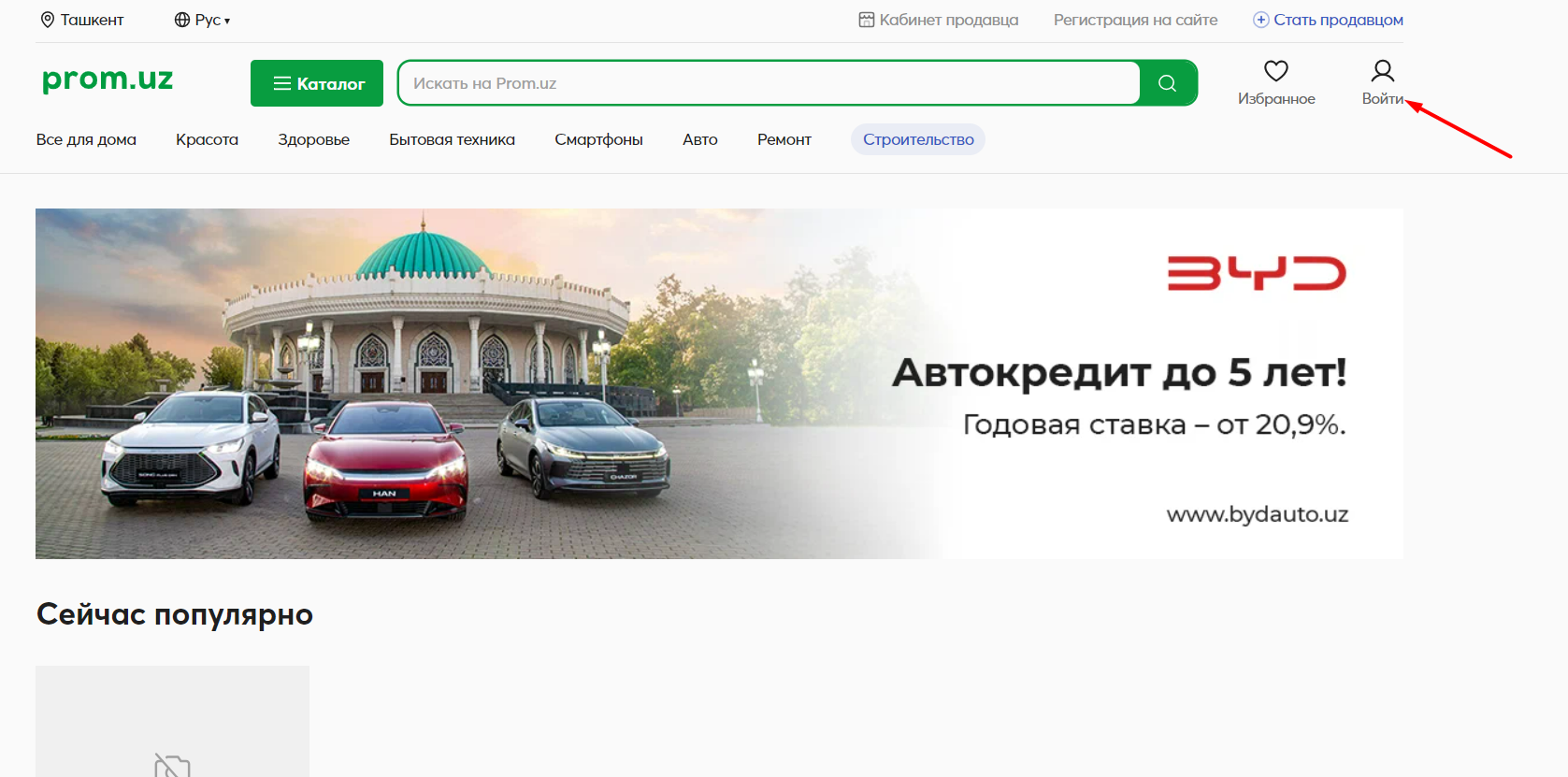Image resolution: width=1568 pixels, height=777 pixels.
Task: Open the Здоровье category
Action: coord(313,139)
